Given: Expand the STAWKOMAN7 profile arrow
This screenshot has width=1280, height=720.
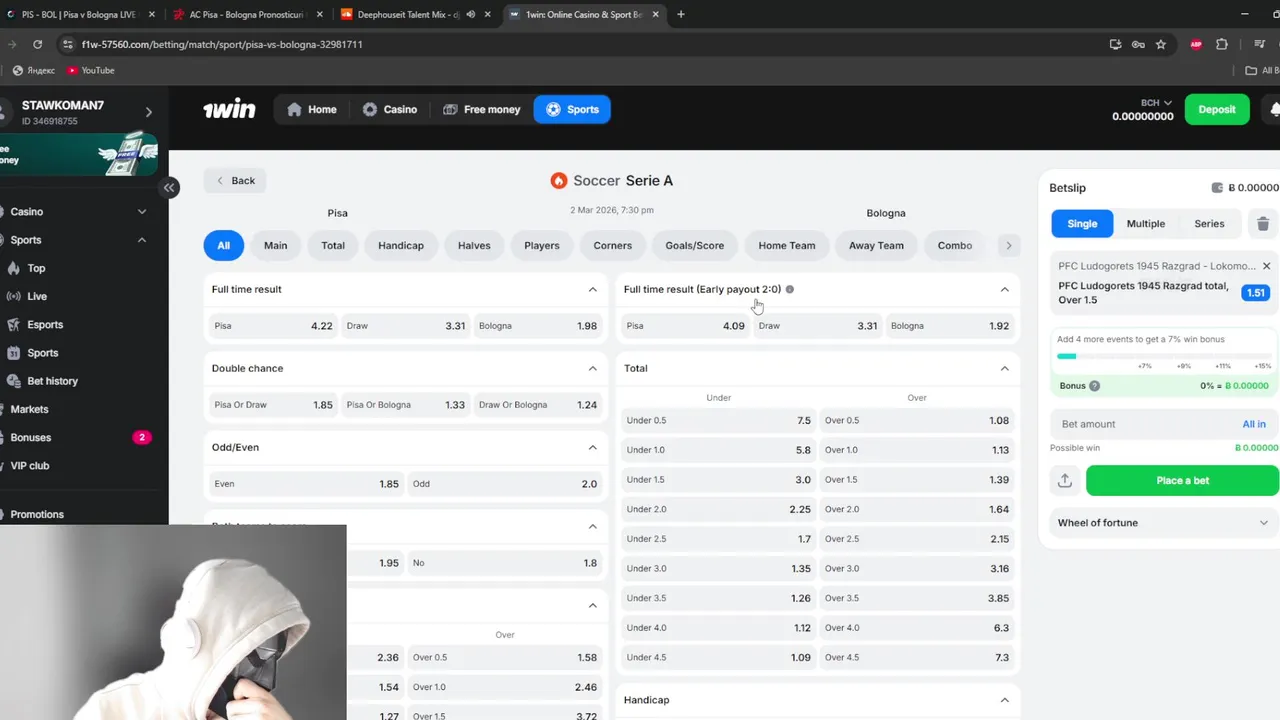Looking at the screenshot, I should pos(149,112).
